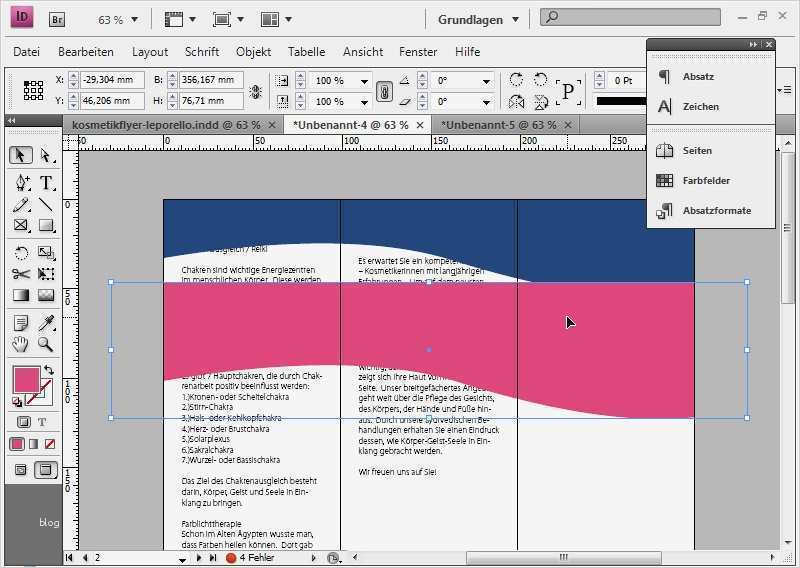
Task: Rotate selection 90° clockwise
Action: 516,80
